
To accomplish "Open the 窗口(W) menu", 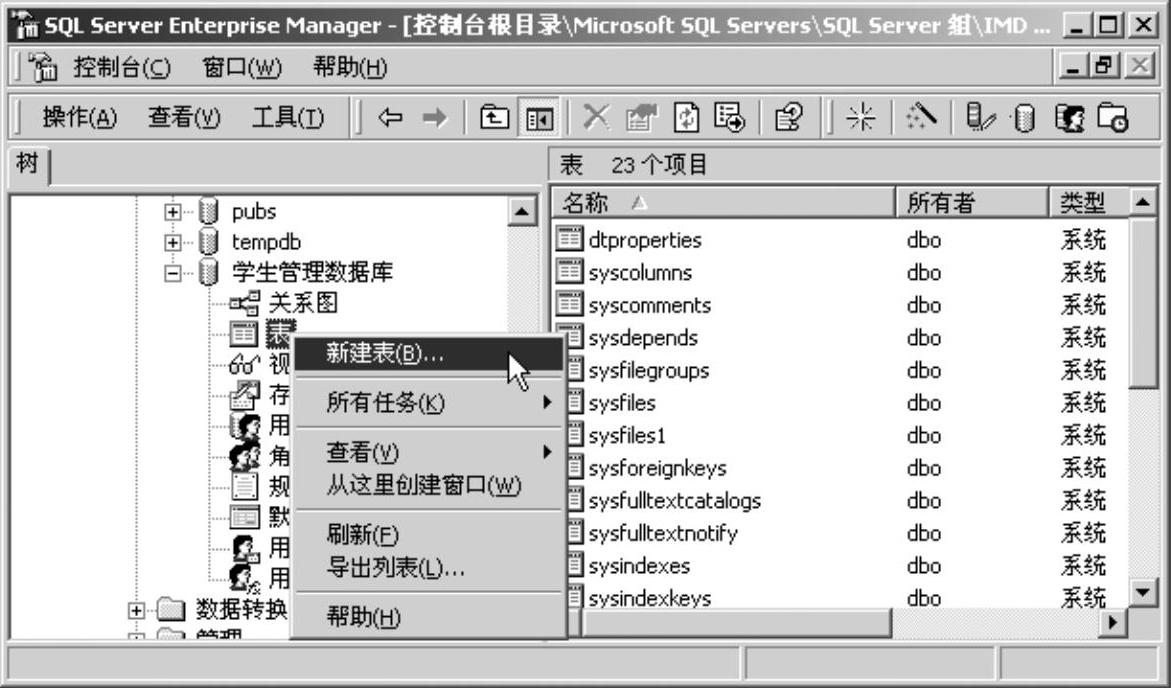I will click(242, 68).
